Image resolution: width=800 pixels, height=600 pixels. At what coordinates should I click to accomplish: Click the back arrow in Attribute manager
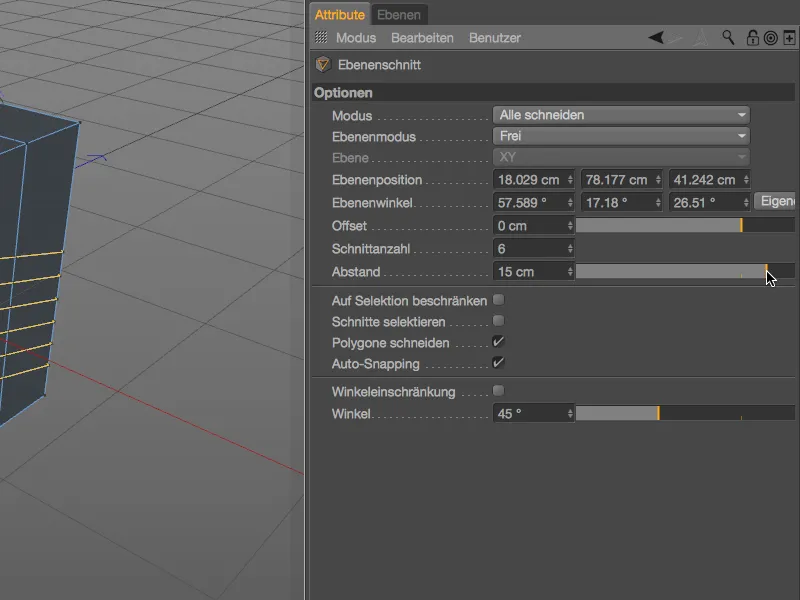pyautogui.click(x=656, y=38)
